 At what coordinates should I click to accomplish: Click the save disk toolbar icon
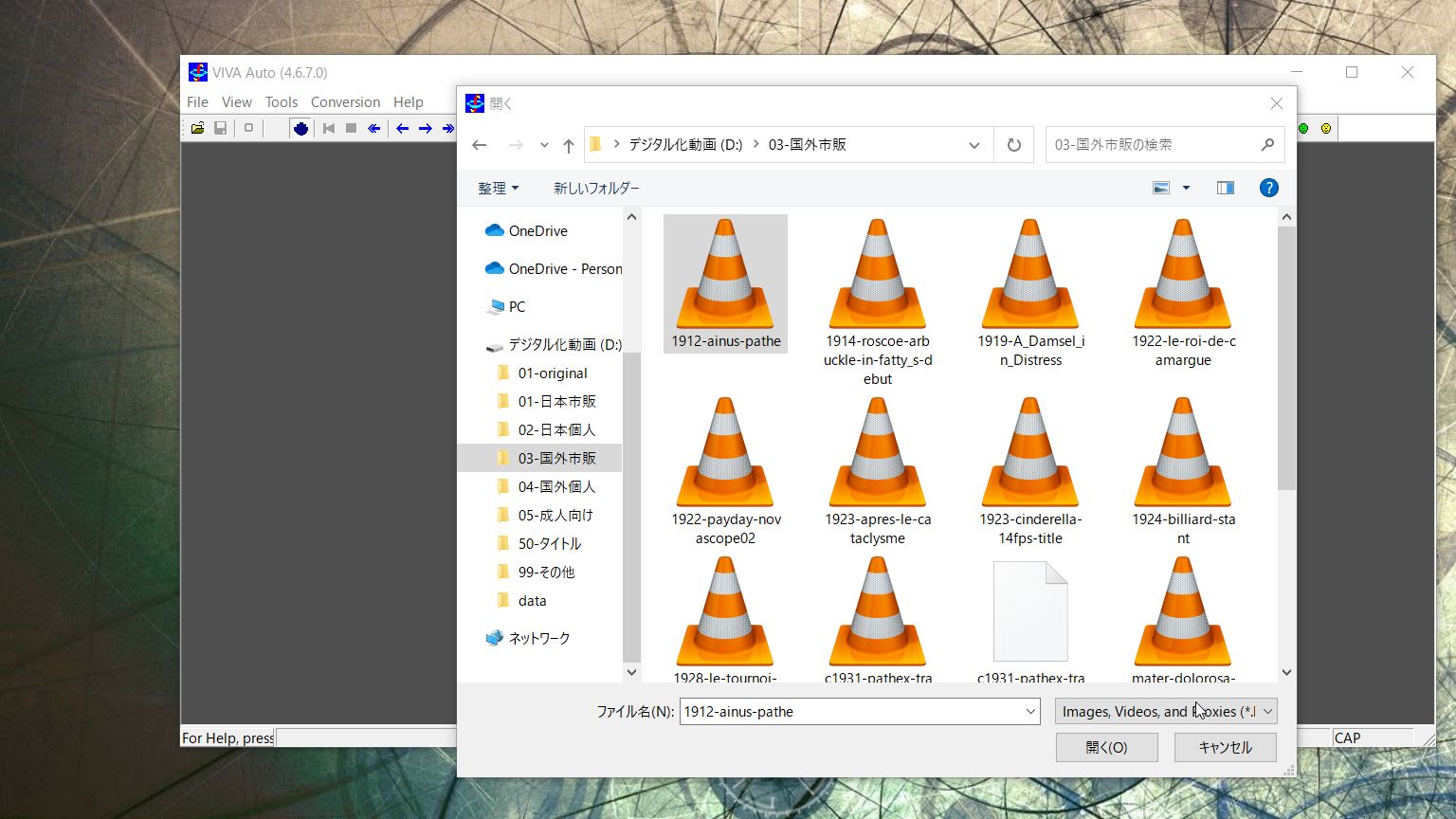pos(220,128)
